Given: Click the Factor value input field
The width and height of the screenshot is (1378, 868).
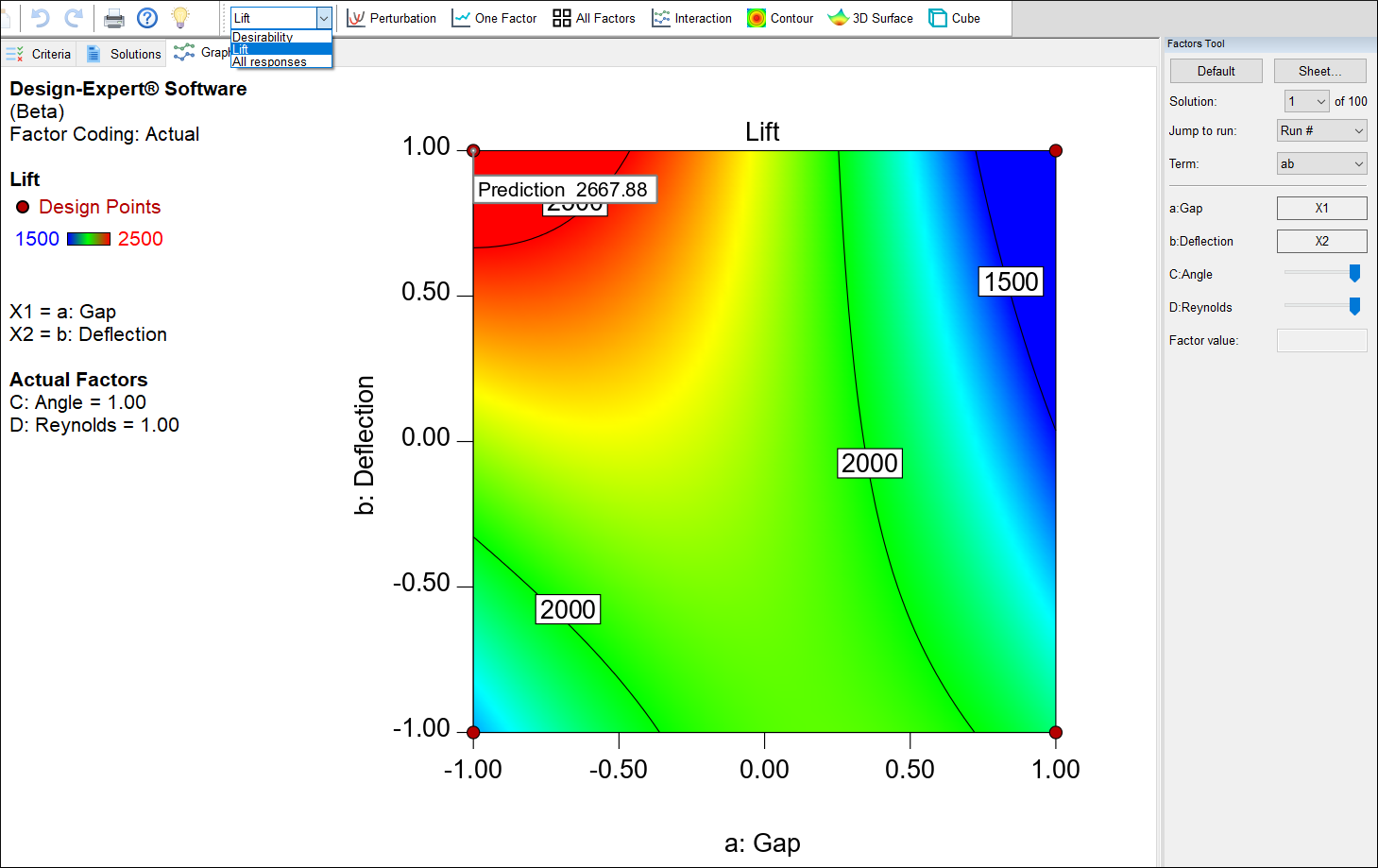Looking at the screenshot, I should point(1321,340).
